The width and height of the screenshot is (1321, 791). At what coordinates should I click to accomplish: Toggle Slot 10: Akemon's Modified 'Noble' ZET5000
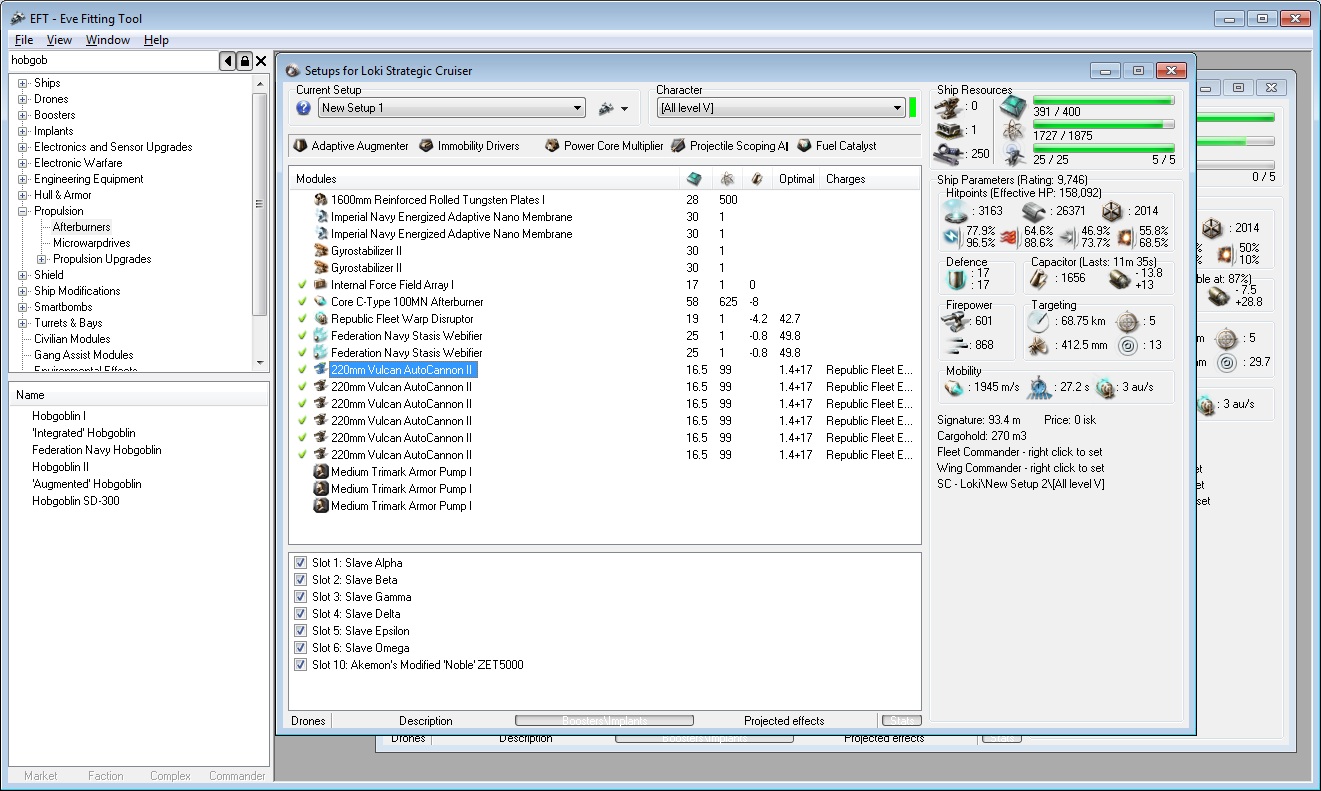301,665
